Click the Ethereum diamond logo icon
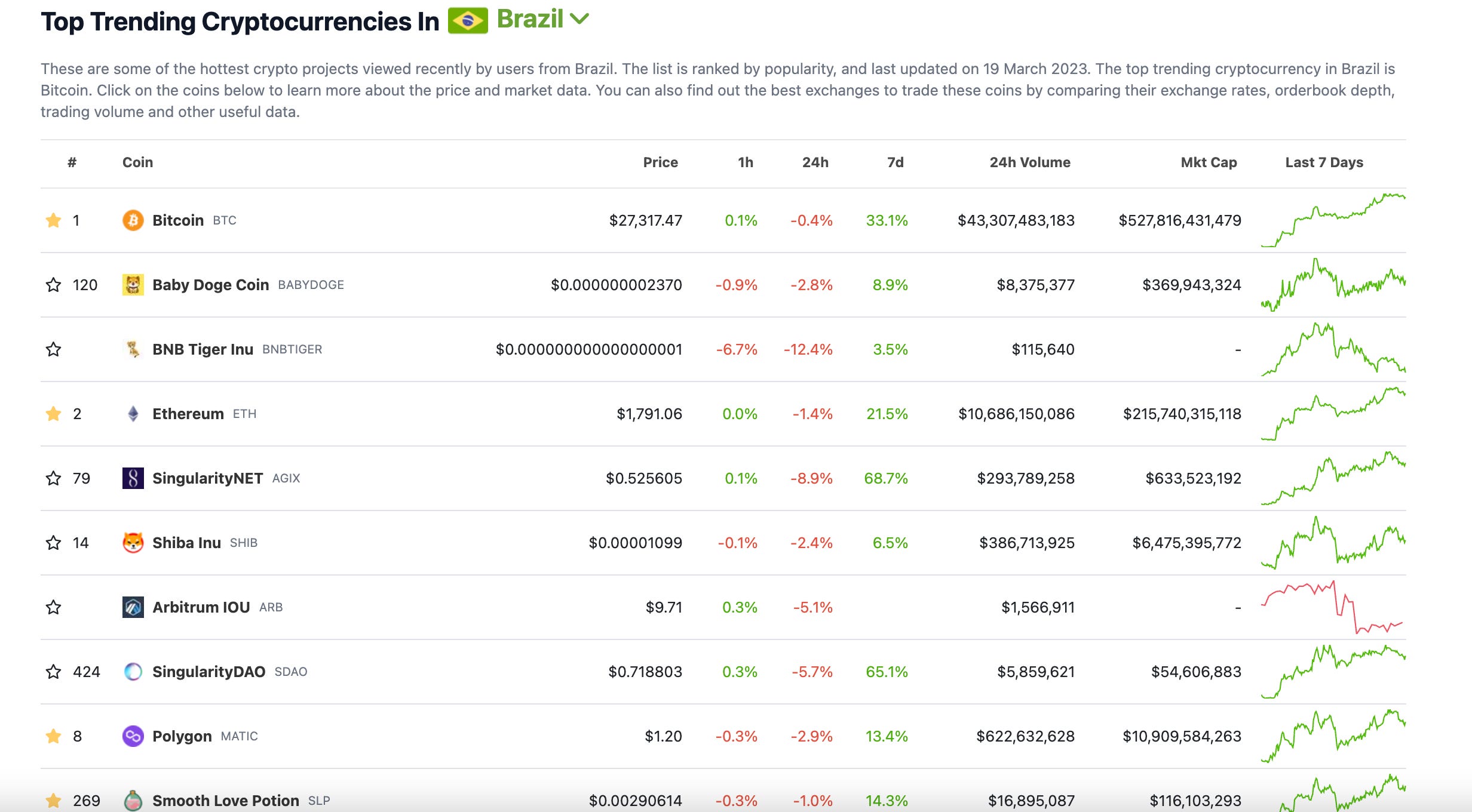Screen dimensions: 1472x812 [x=133, y=414]
